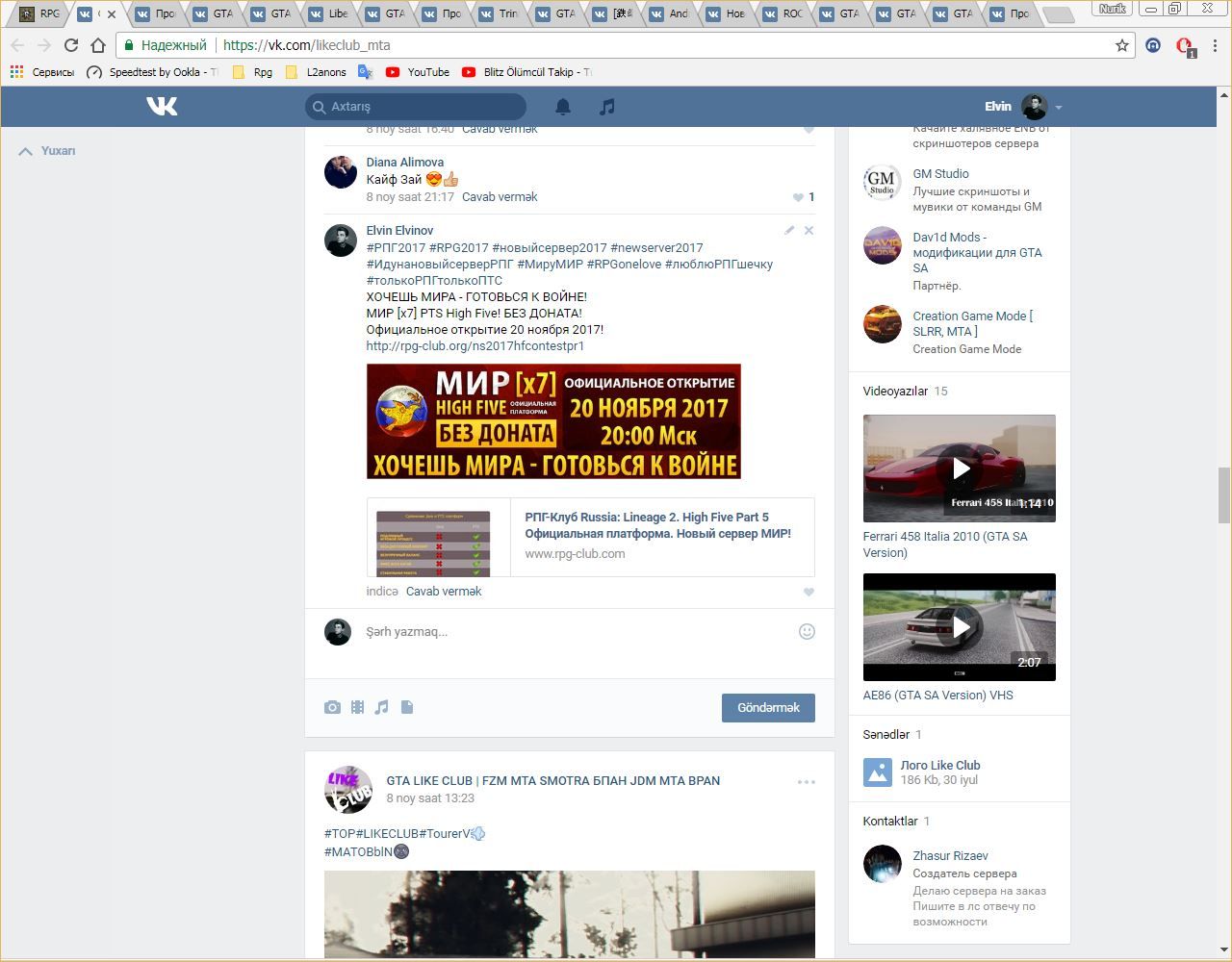
Task: Open Dav1d Mods group link
Action: point(978,252)
